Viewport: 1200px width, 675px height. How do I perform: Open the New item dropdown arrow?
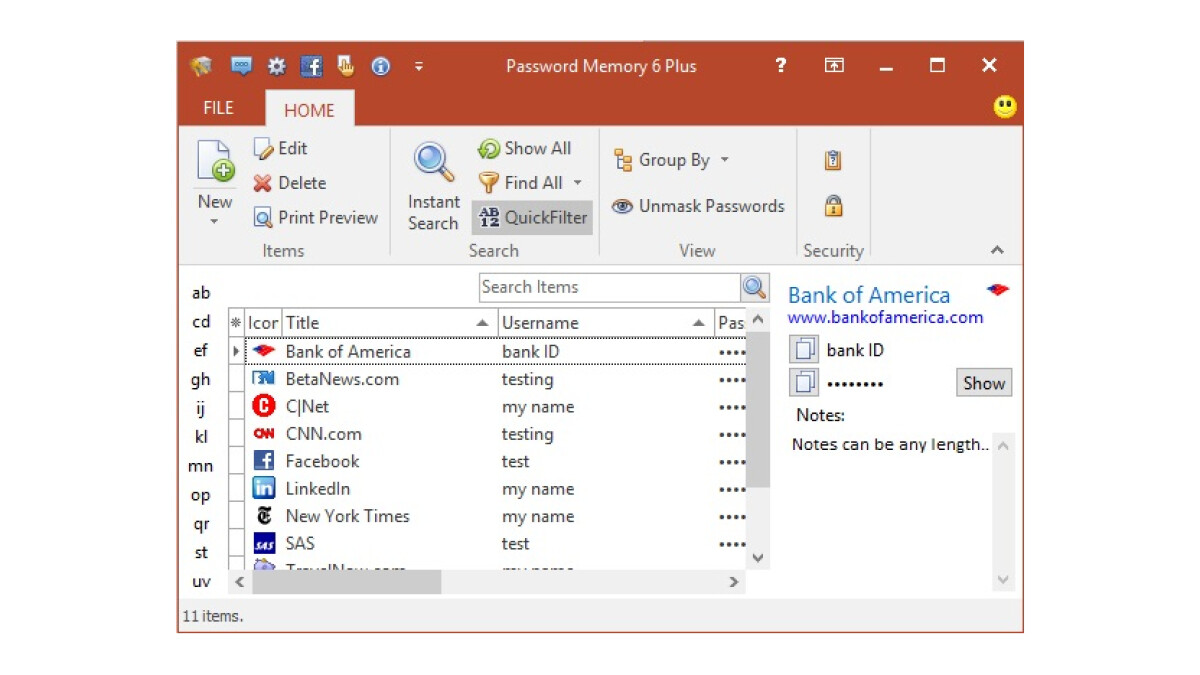(x=214, y=221)
